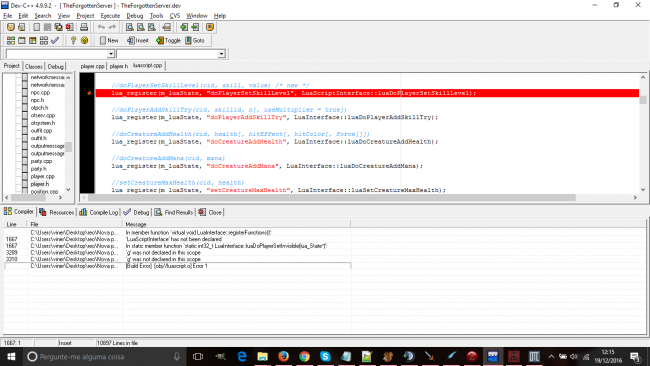Click the Toggle bookmark button

(168, 41)
